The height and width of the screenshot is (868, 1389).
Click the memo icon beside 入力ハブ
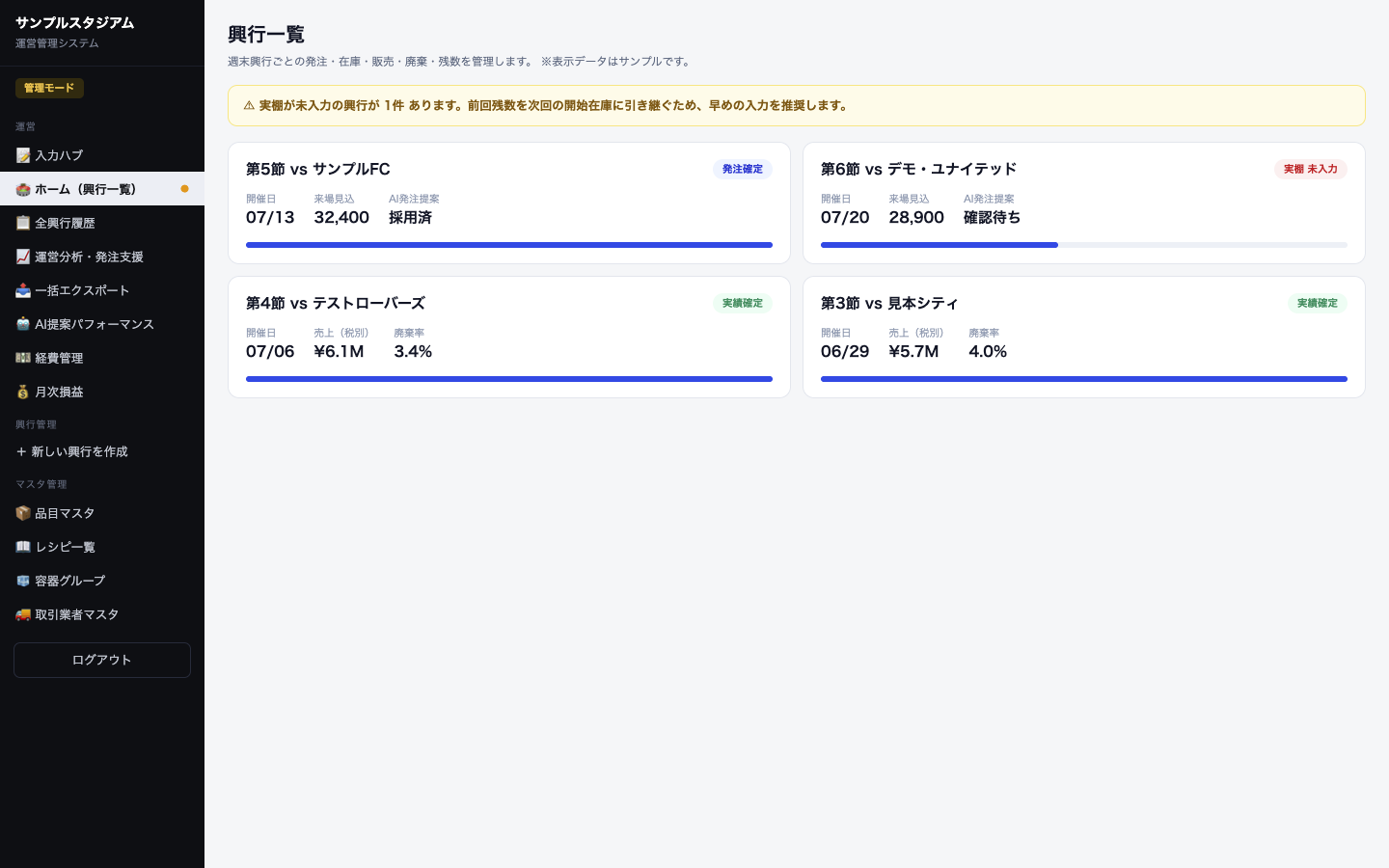[23, 155]
